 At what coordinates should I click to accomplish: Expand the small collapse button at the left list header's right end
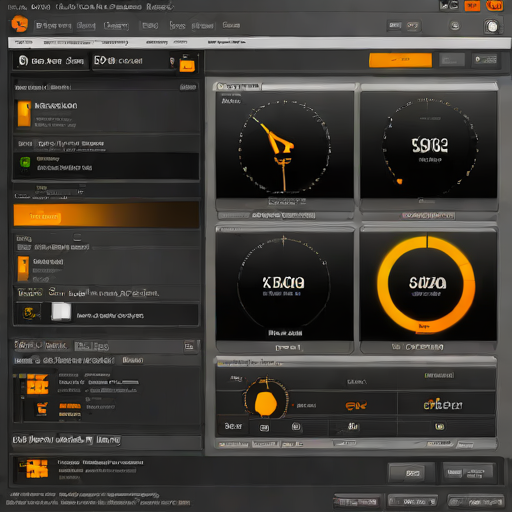(188, 87)
